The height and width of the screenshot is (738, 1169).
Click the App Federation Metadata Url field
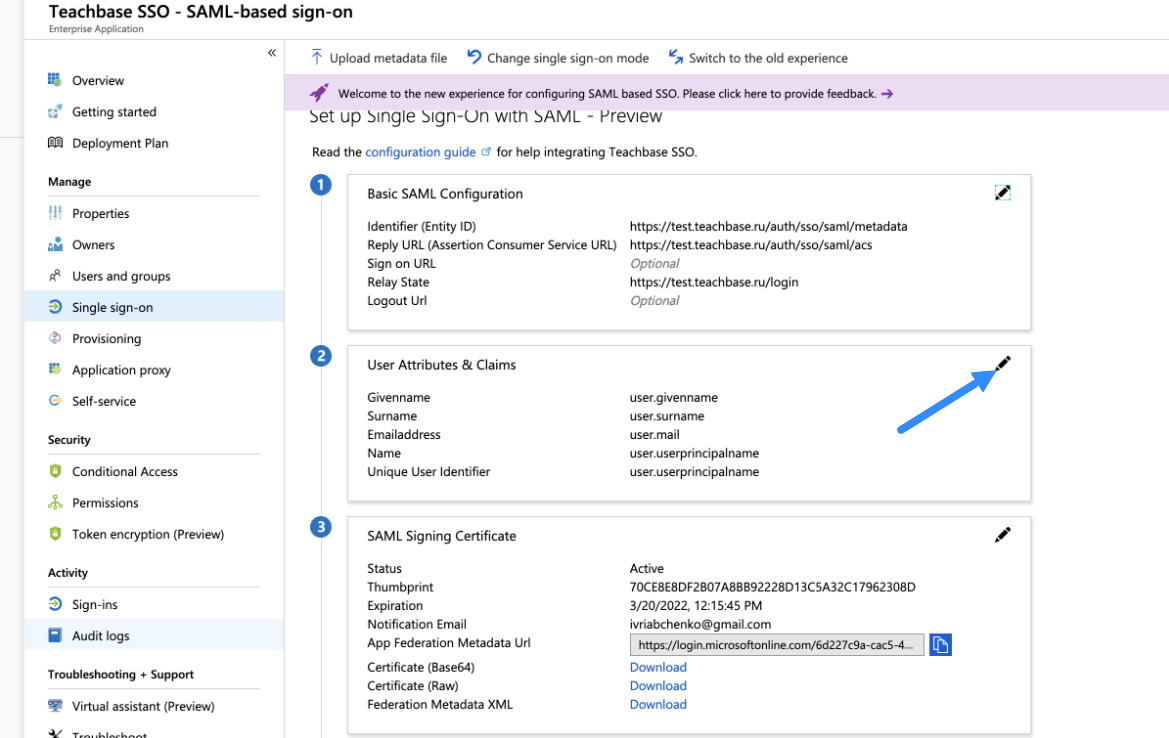click(777, 645)
